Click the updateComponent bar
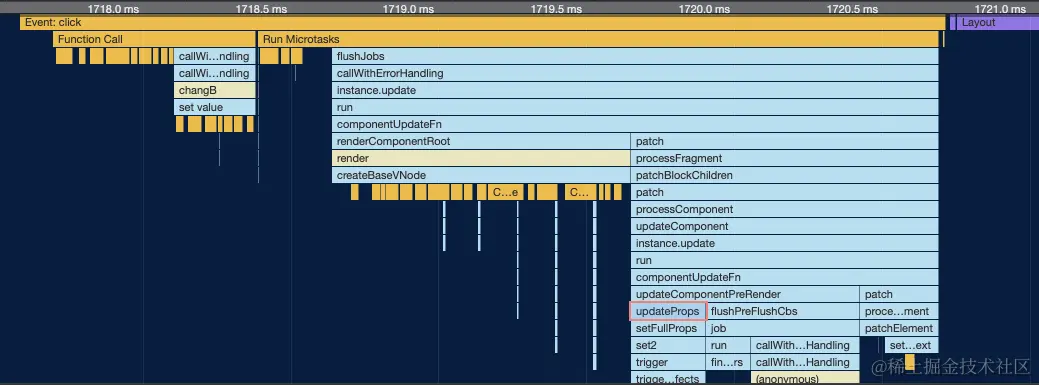1039x385 pixels. (x=785, y=227)
